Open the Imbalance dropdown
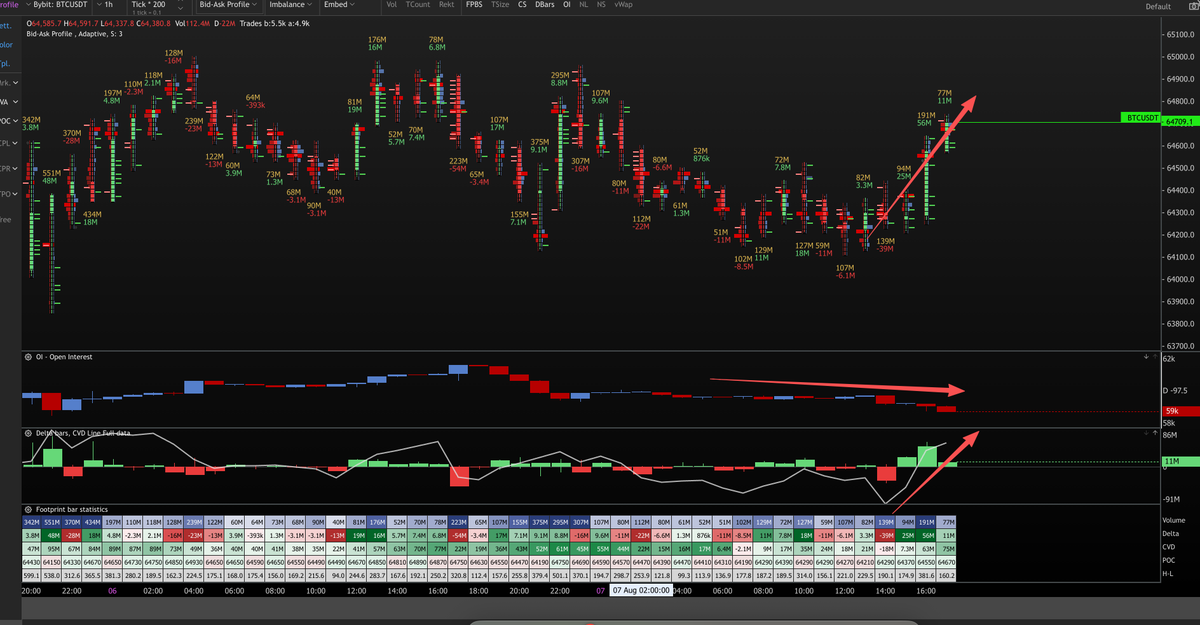The width and height of the screenshot is (1200, 625). [290, 5]
